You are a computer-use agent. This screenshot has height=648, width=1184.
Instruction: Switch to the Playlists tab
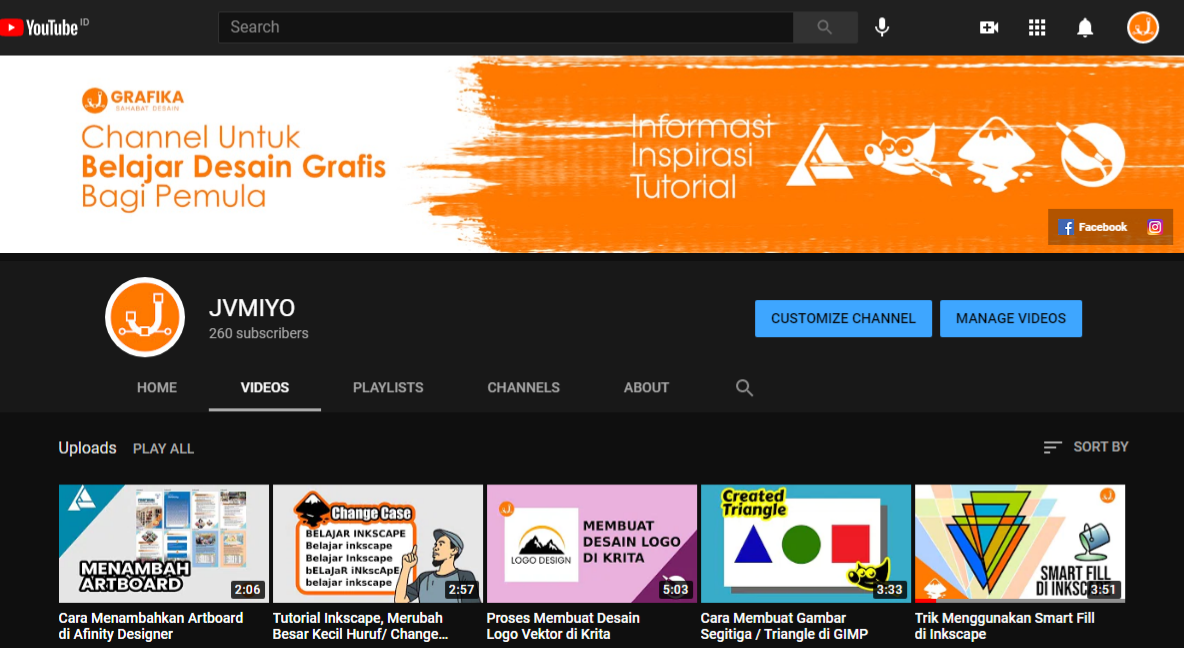(x=388, y=388)
